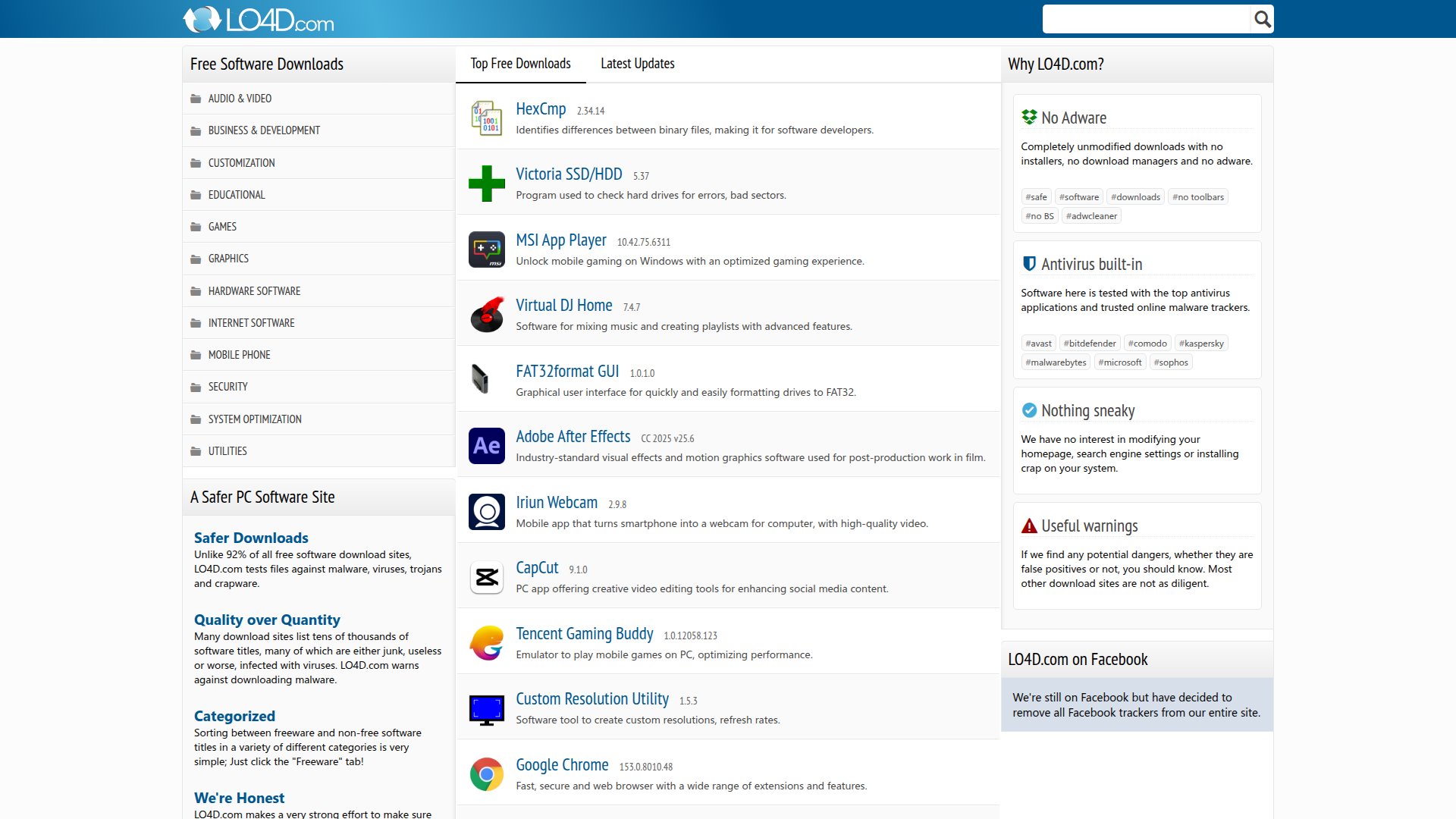Click the Safer Downloads heading
Image resolution: width=1456 pixels, height=819 pixels.
tap(251, 538)
